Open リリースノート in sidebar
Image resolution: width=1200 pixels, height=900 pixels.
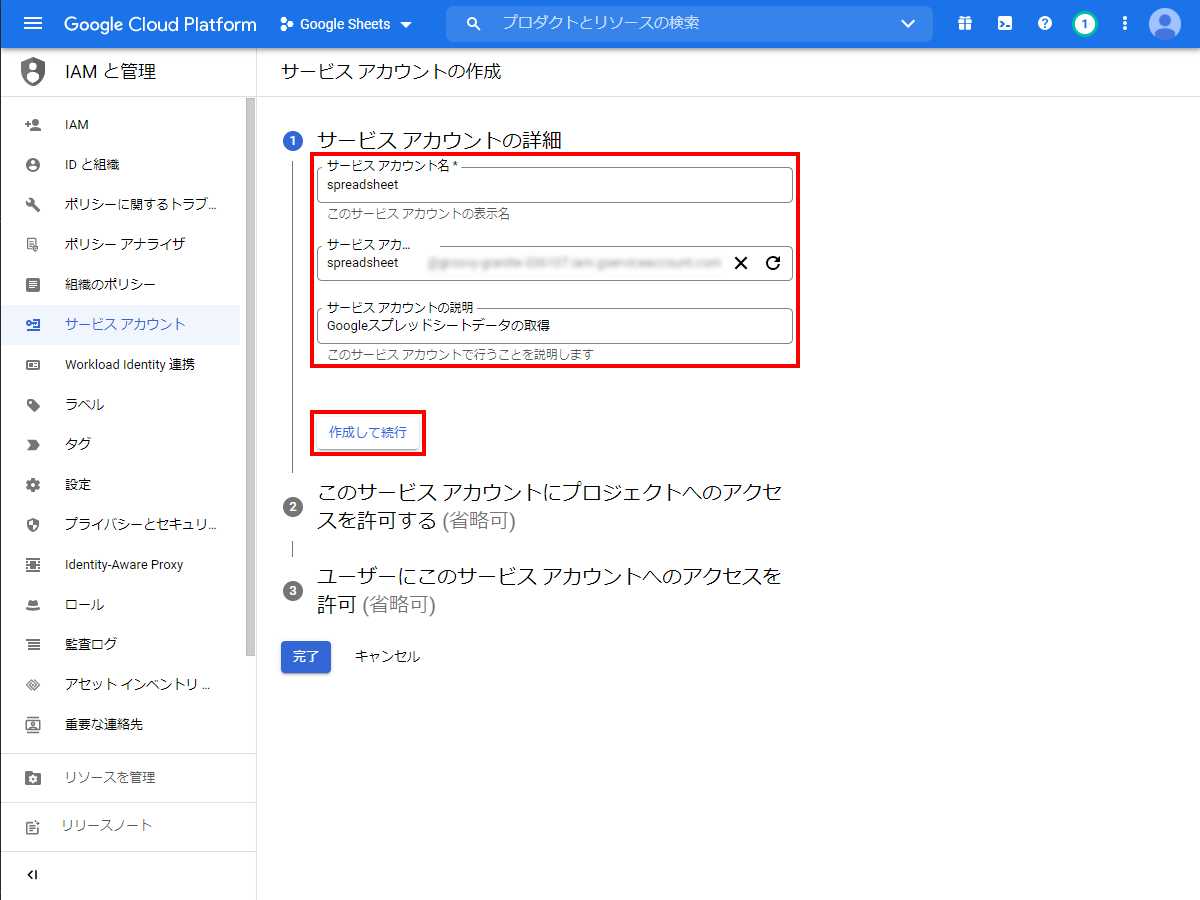[x=128, y=826]
